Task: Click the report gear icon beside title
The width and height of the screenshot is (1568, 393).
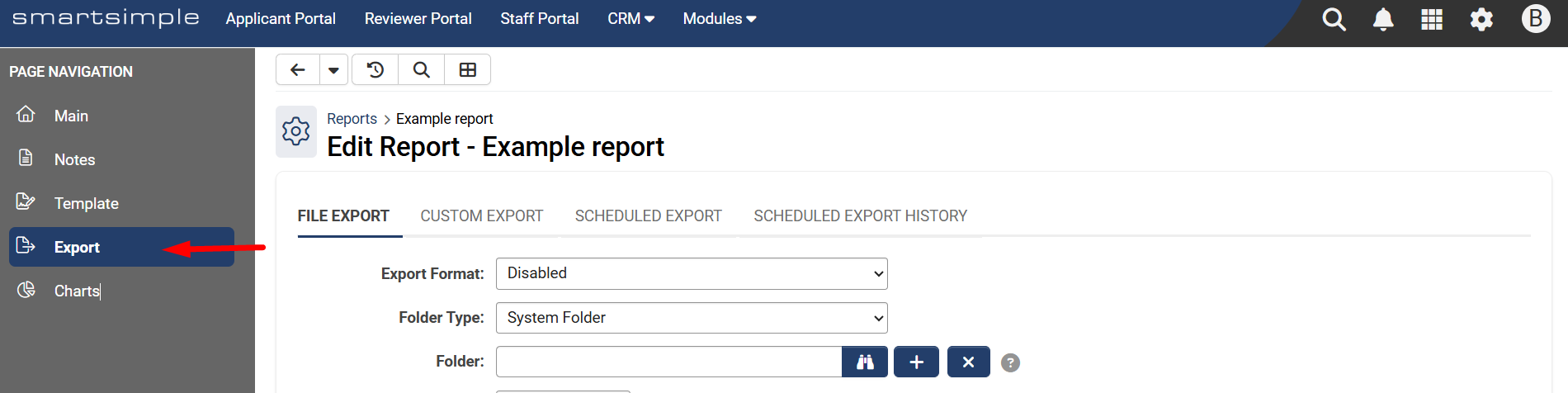Action: (x=296, y=131)
